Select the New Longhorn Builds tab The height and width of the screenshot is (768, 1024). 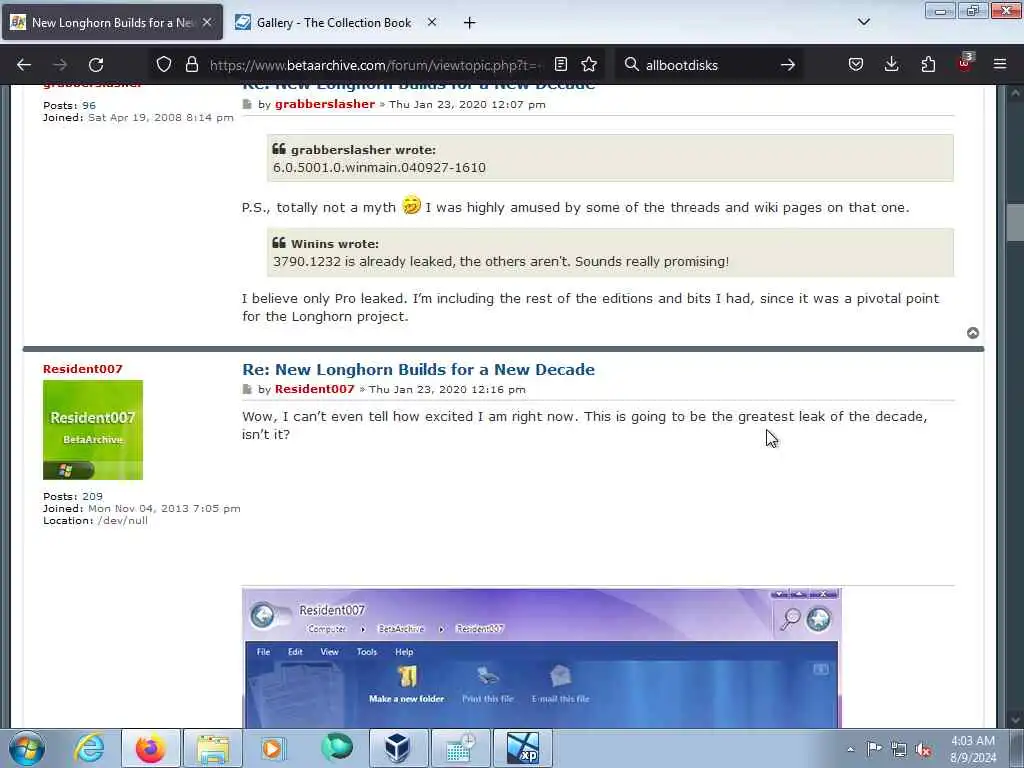click(x=112, y=23)
